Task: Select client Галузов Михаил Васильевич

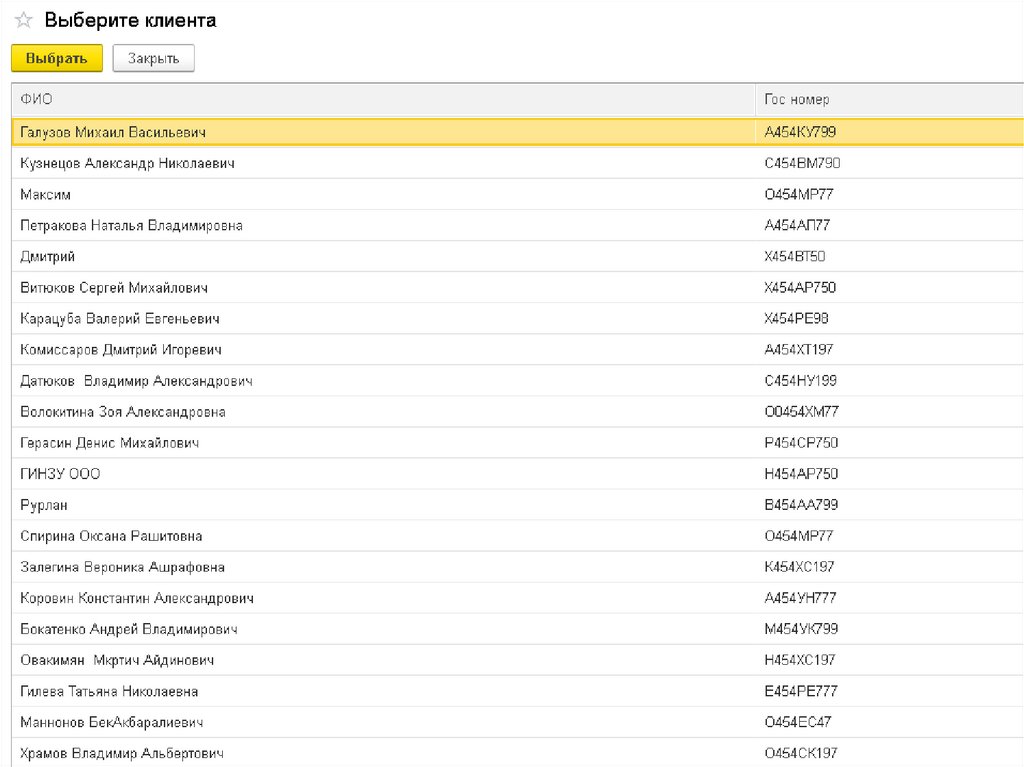Action: point(113,132)
